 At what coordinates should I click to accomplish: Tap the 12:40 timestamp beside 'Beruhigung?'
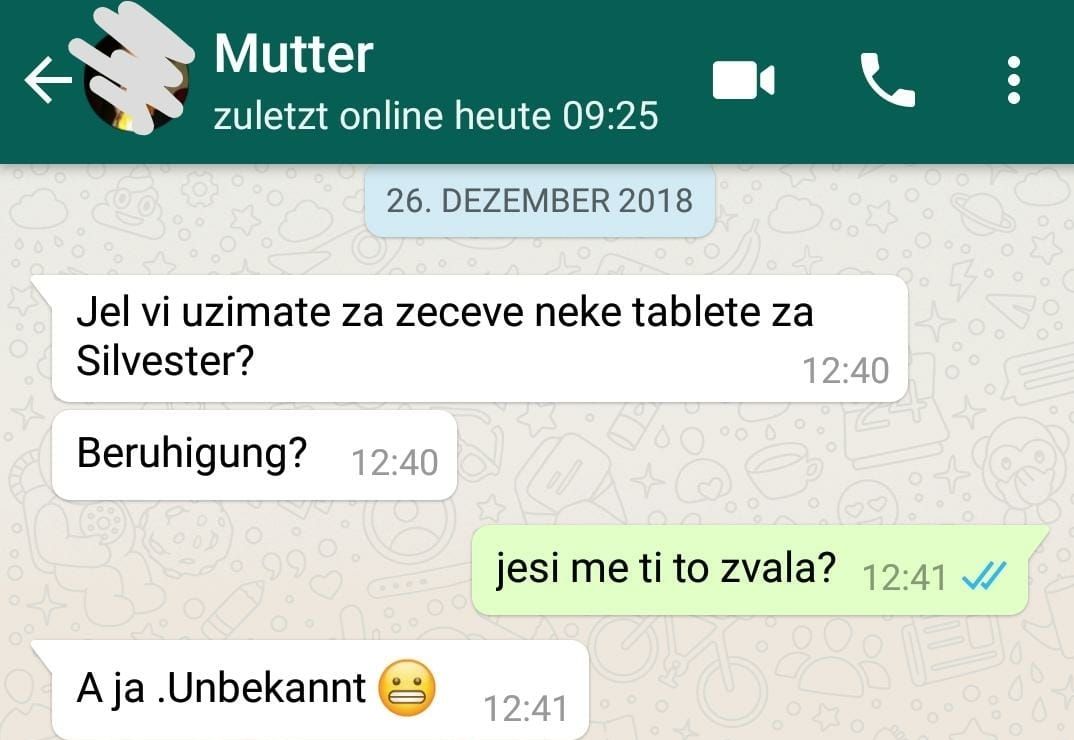coord(395,462)
